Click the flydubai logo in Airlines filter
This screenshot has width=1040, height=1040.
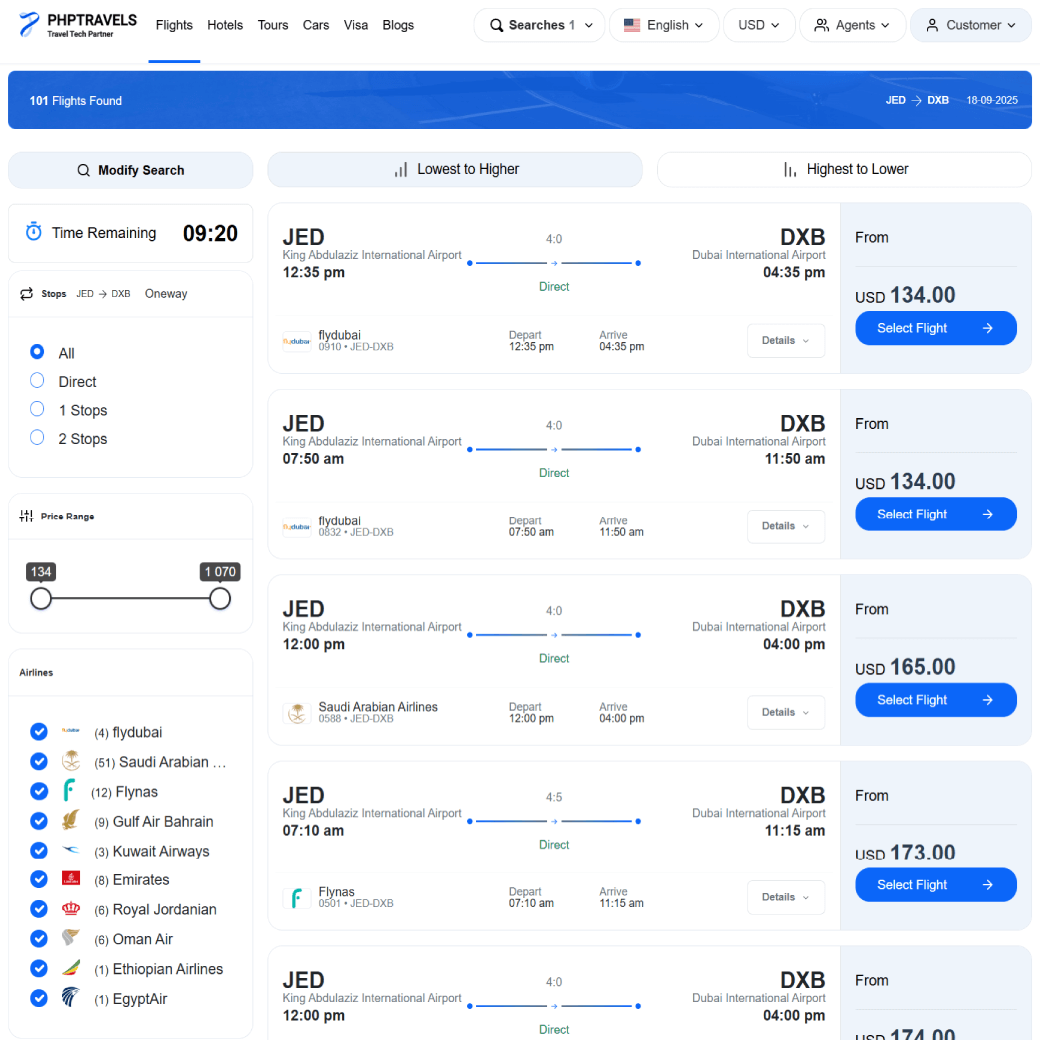[x=70, y=730]
